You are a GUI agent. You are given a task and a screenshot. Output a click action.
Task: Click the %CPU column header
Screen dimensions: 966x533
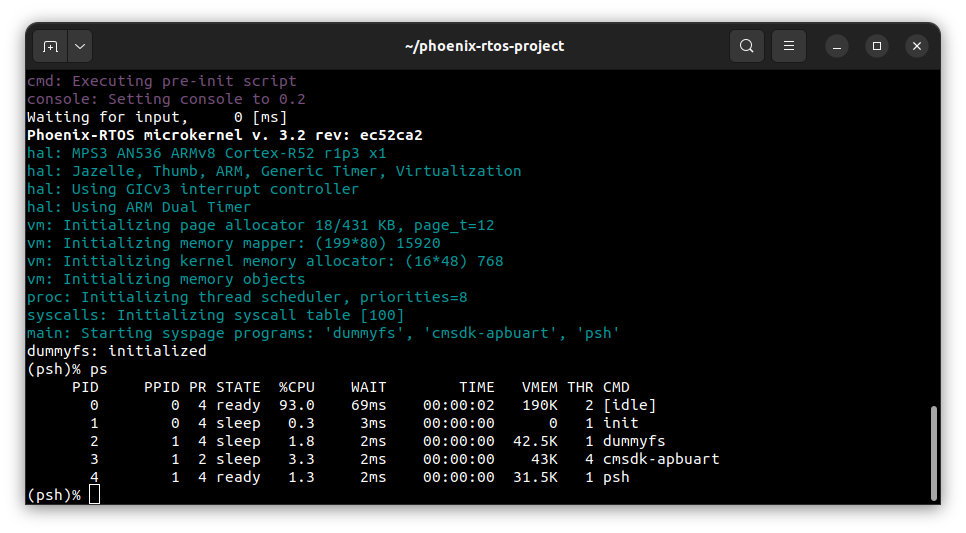[296, 387]
